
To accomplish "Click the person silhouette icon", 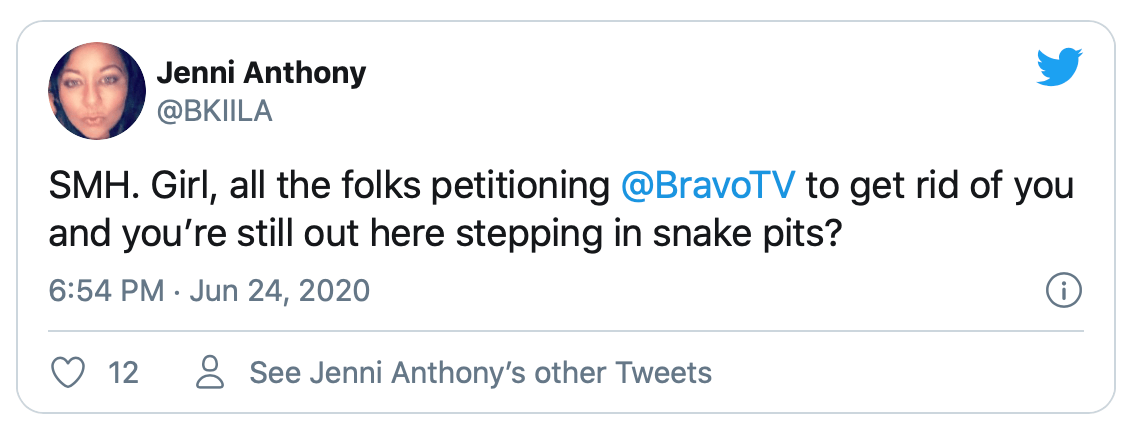I will (211, 373).
